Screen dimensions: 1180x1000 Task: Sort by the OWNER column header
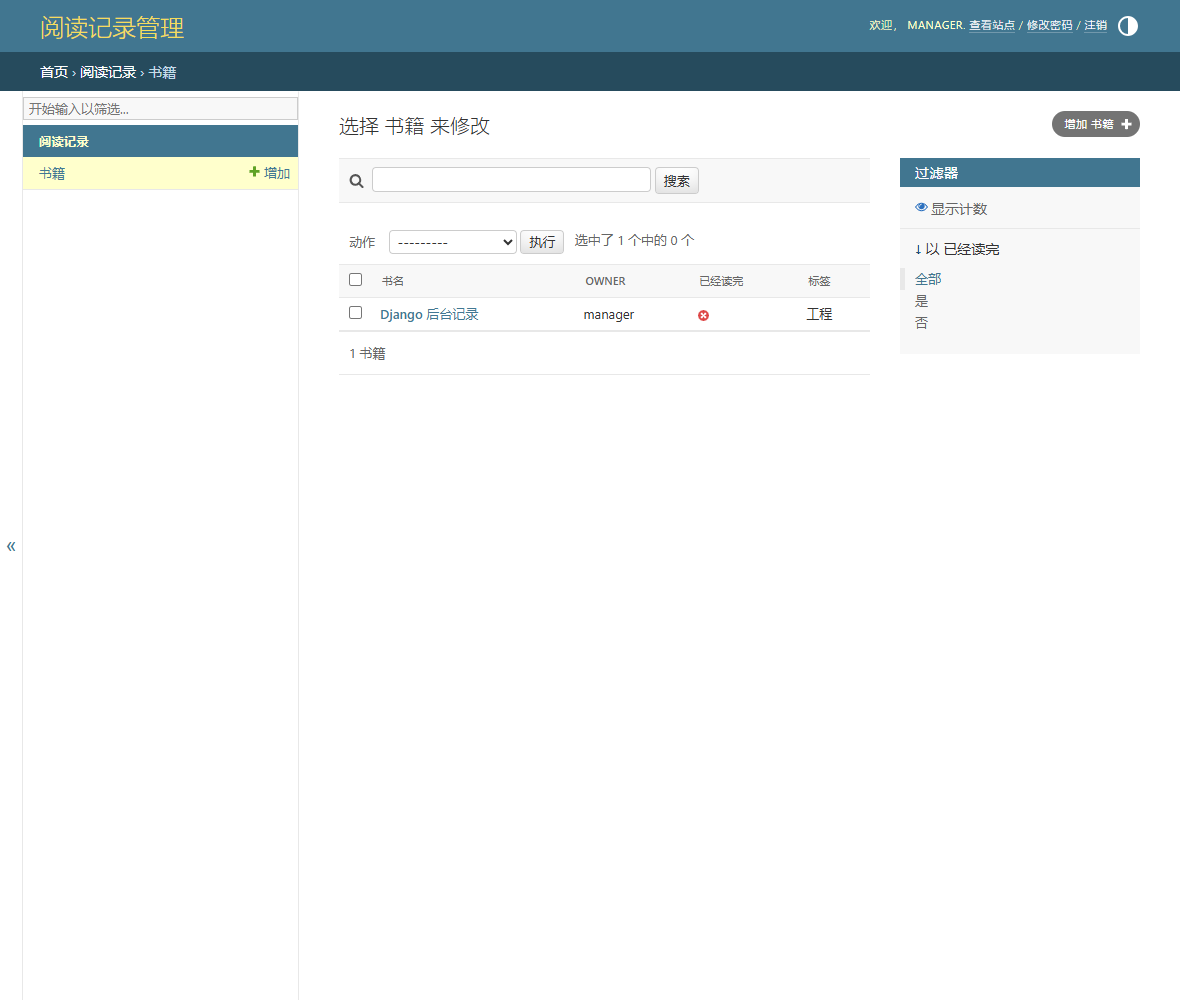pyautogui.click(x=605, y=281)
